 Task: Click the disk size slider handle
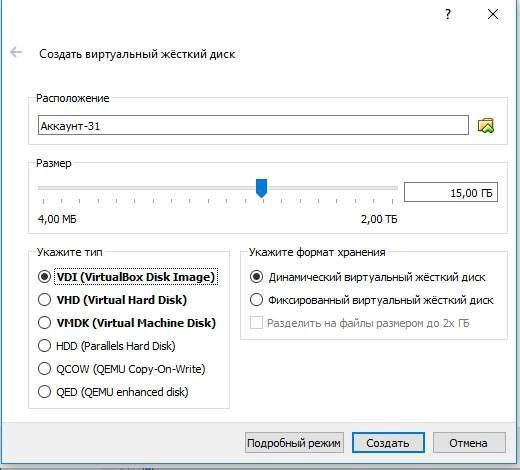[261, 188]
